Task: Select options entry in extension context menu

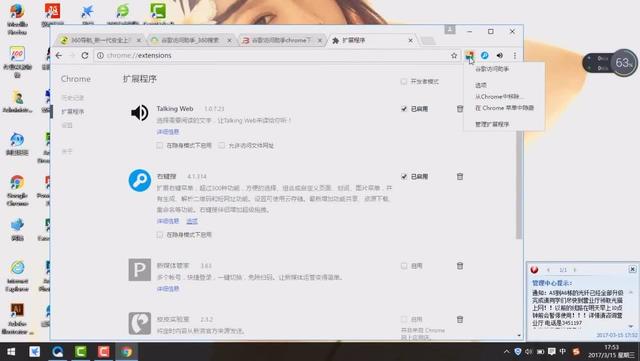Action: [x=481, y=85]
